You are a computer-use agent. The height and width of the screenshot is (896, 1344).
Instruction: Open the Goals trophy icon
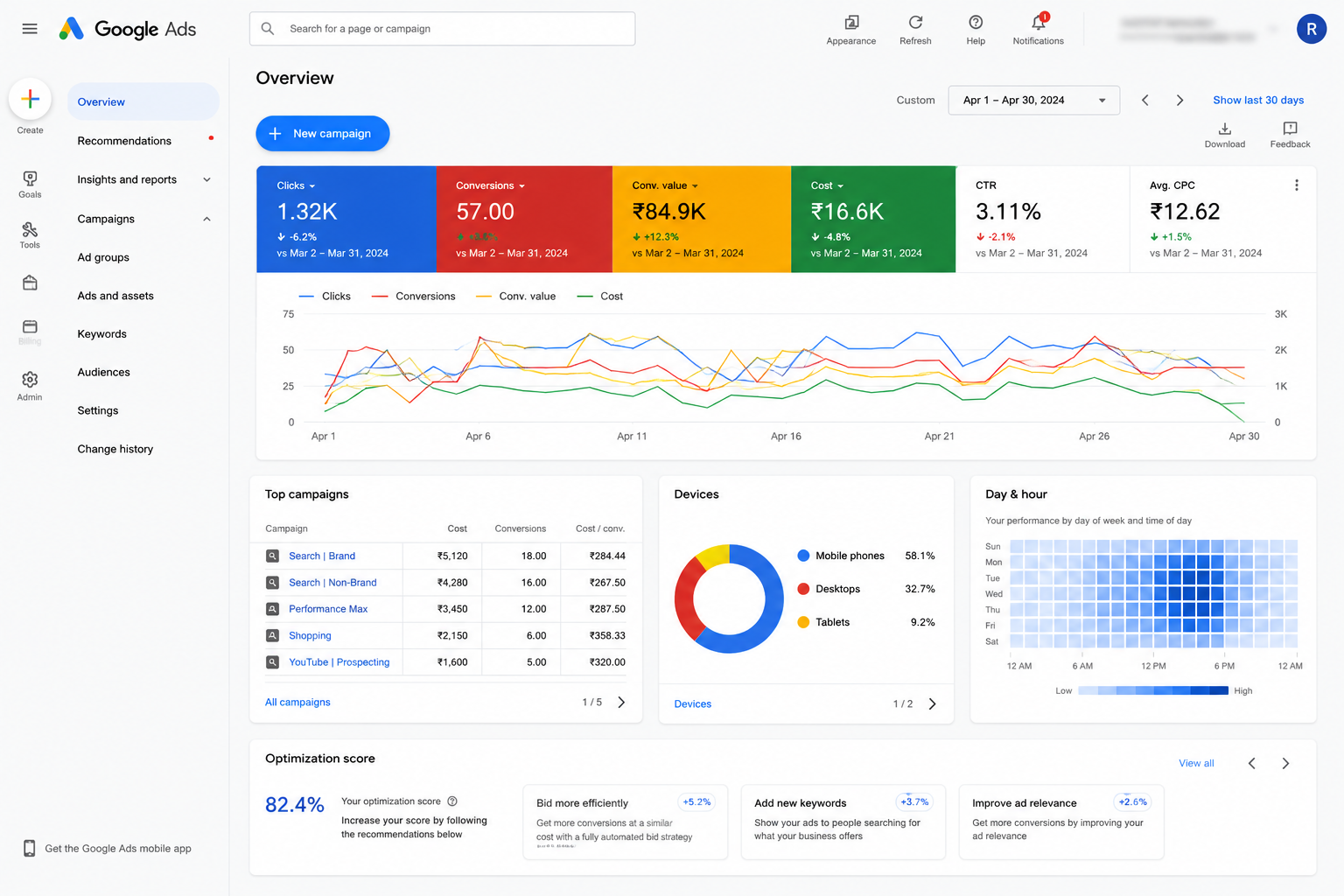click(30, 178)
